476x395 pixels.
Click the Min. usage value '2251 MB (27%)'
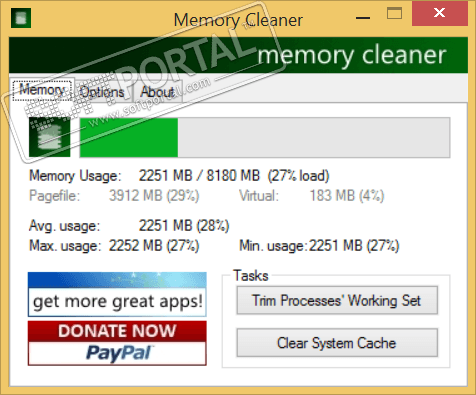(354, 246)
